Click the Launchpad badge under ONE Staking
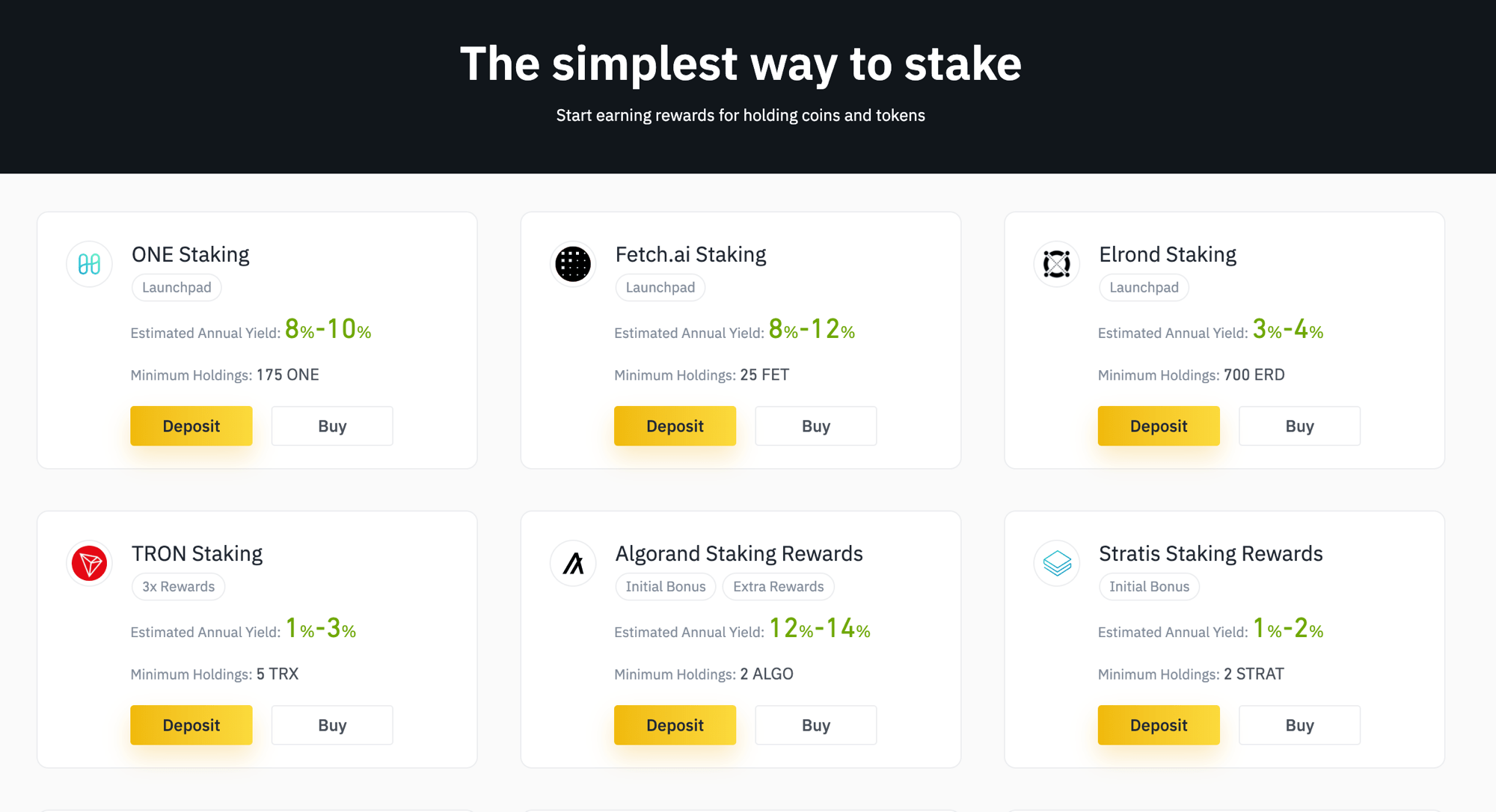This screenshot has height=812, width=1496. click(x=176, y=287)
